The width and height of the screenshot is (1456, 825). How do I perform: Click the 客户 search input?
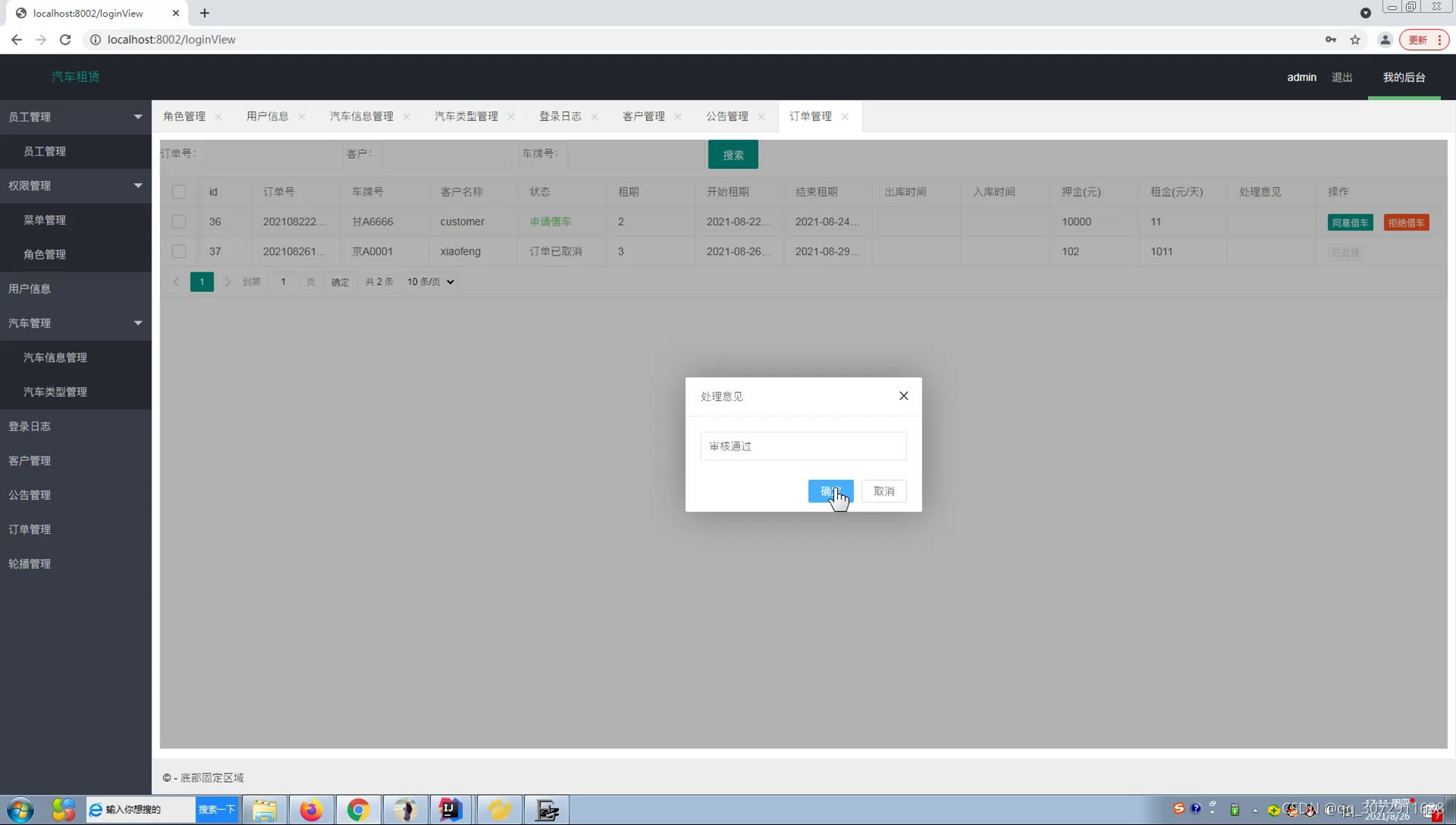pyautogui.click(x=450, y=154)
